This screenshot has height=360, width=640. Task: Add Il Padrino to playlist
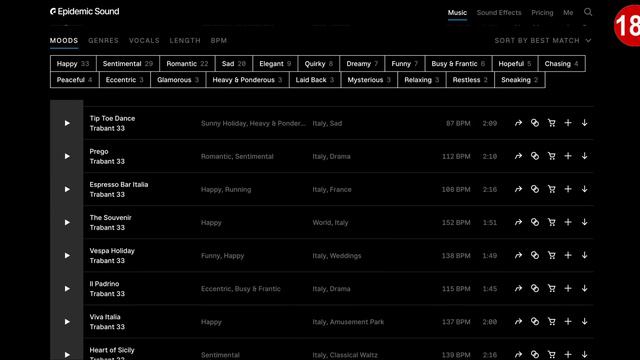[568, 288]
